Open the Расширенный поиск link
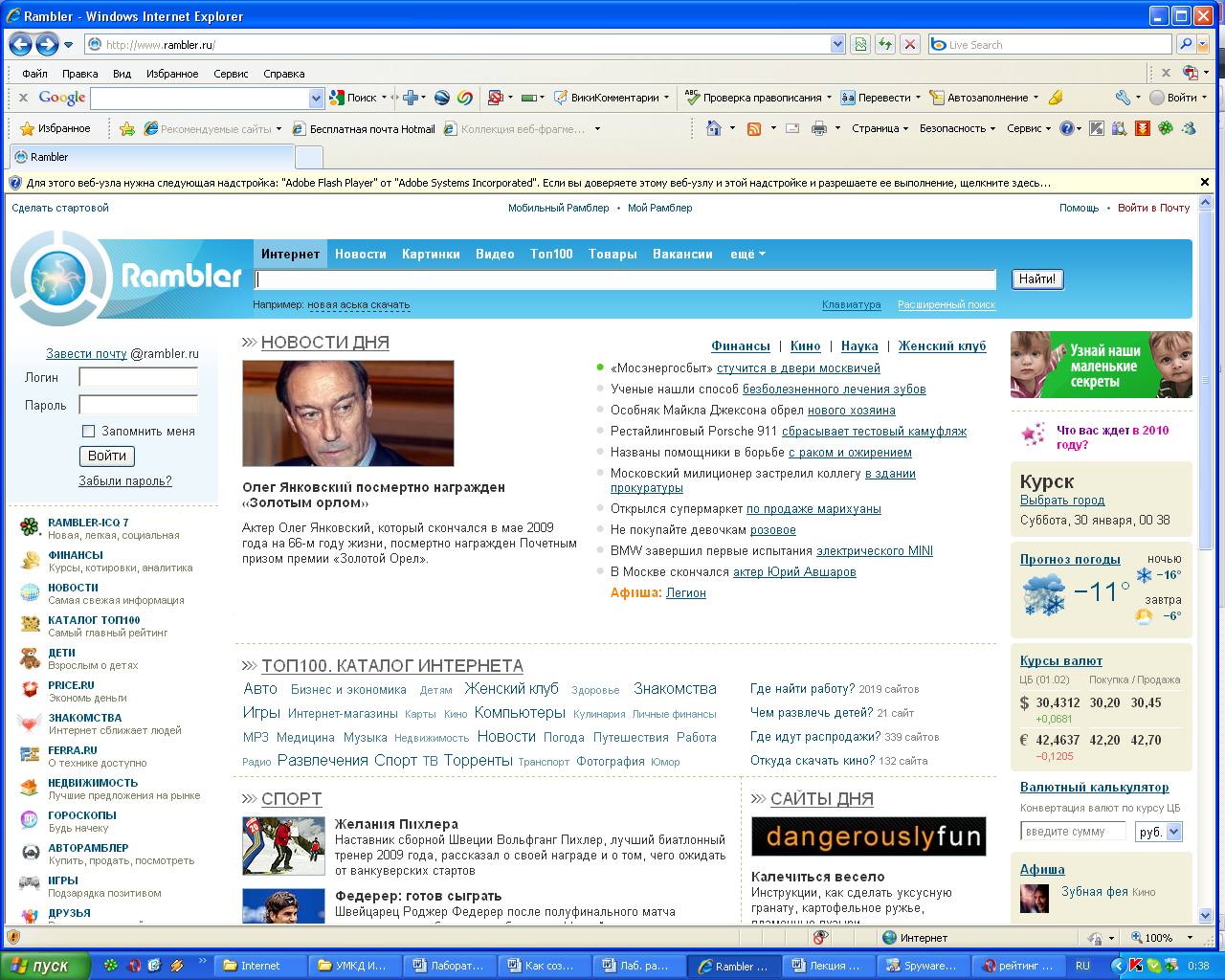Viewport: 1225px width, 980px height. pyautogui.click(x=947, y=304)
